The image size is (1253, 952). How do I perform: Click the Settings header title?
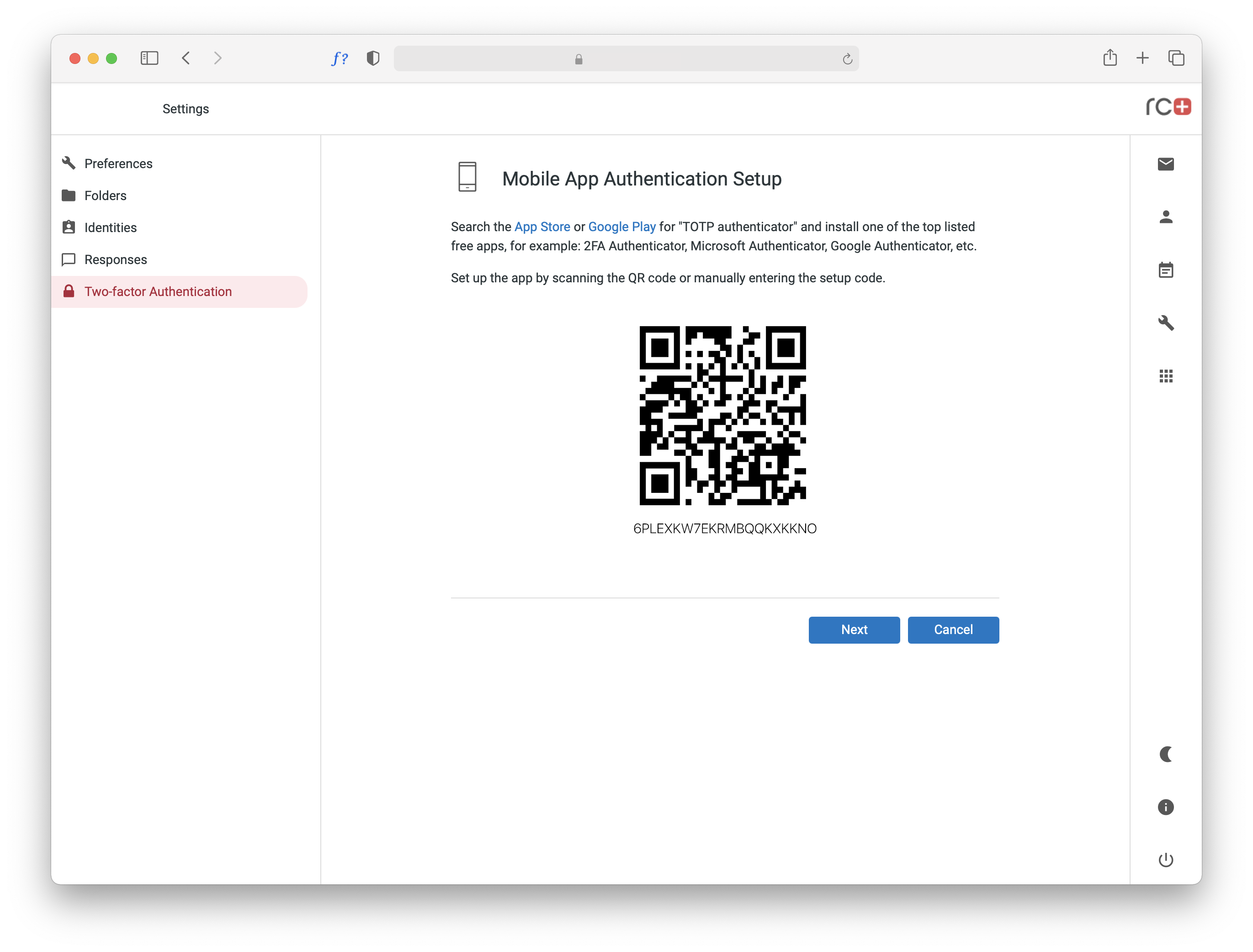click(186, 109)
